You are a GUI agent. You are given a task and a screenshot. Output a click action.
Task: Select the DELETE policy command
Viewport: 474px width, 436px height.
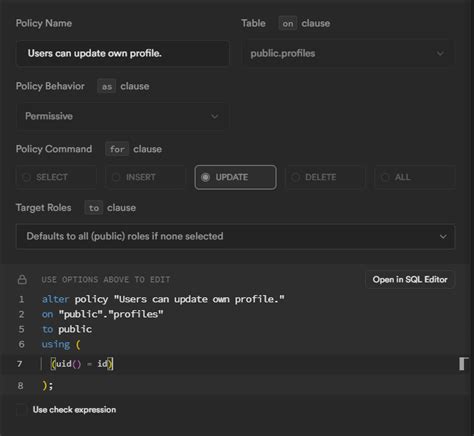(x=325, y=177)
